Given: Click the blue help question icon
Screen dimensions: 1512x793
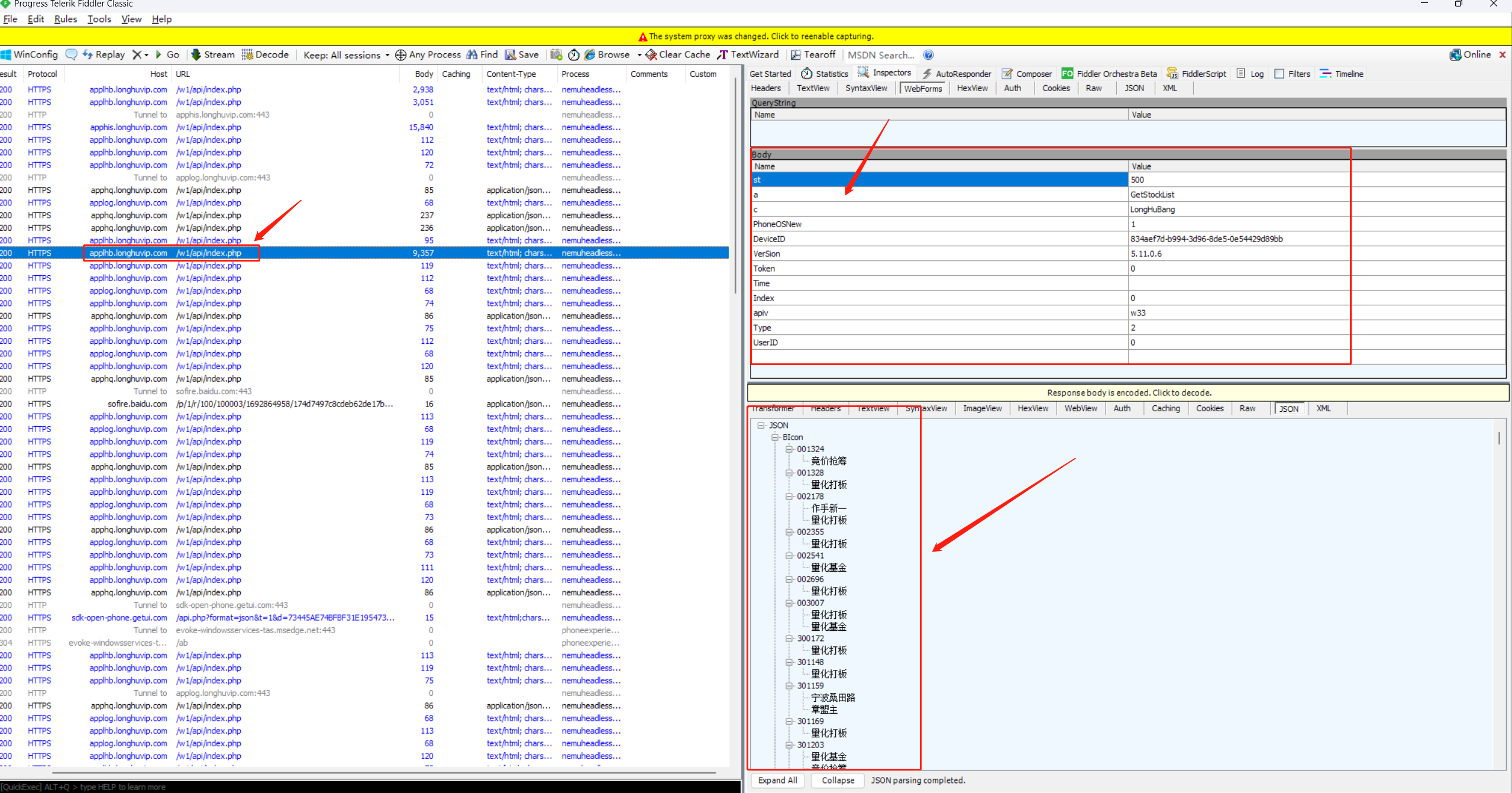Looking at the screenshot, I should coord(929,55).
